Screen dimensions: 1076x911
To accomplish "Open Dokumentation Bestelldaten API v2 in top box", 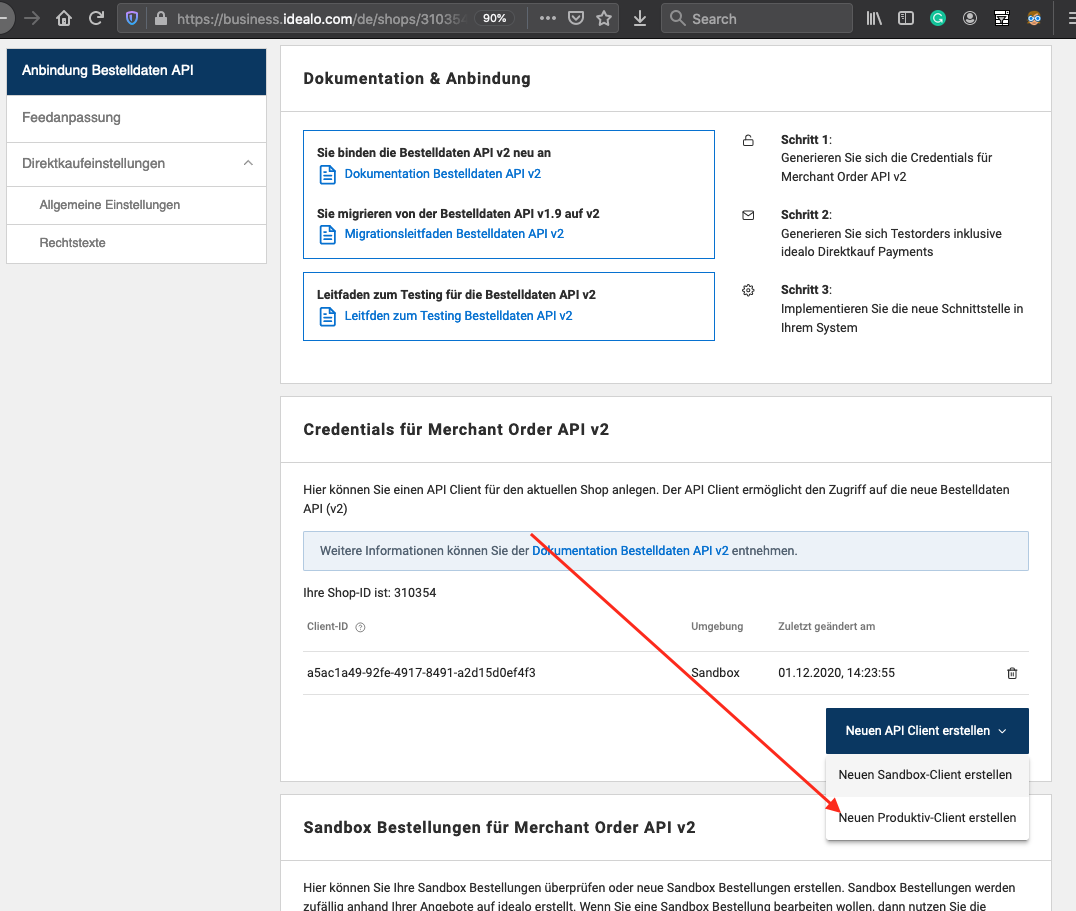I will pos(442,174).
